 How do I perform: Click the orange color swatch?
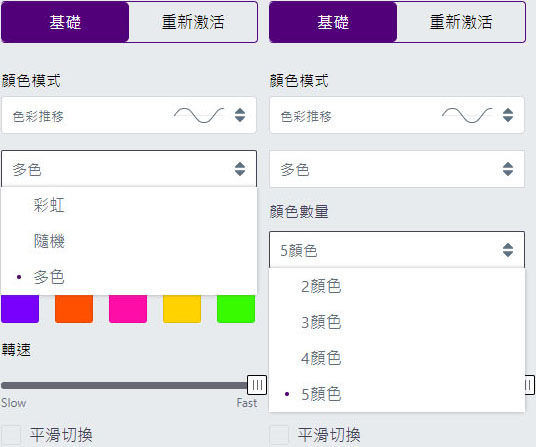point(74,309)
